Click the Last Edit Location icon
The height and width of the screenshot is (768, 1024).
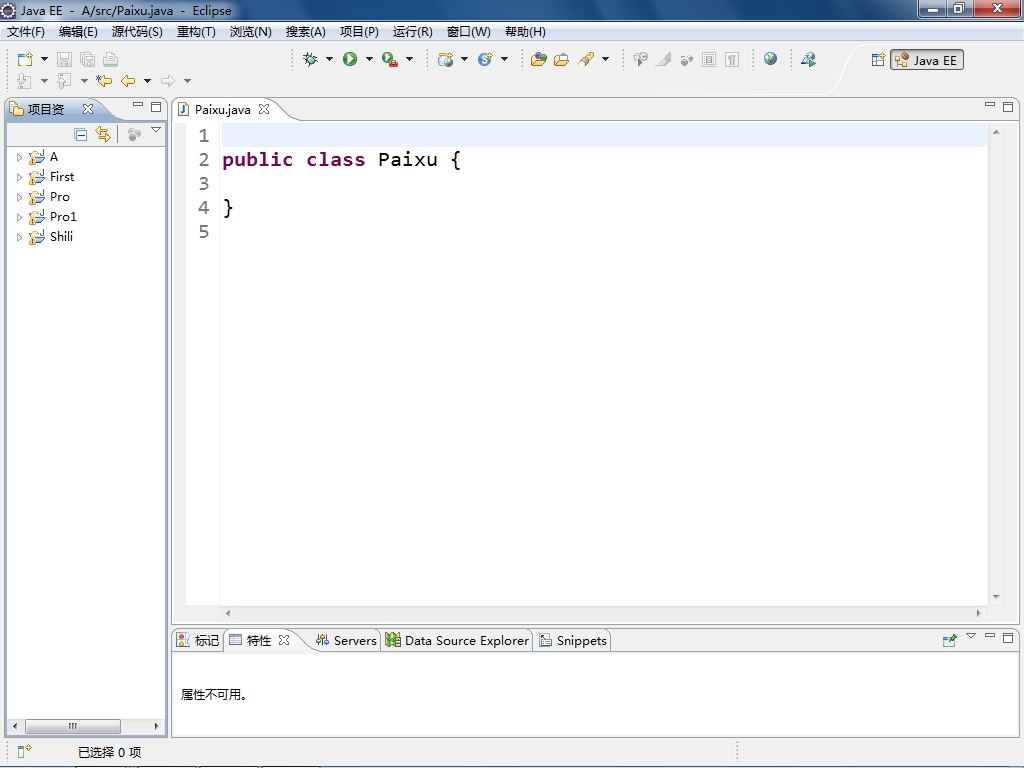(x=104, y=81)
